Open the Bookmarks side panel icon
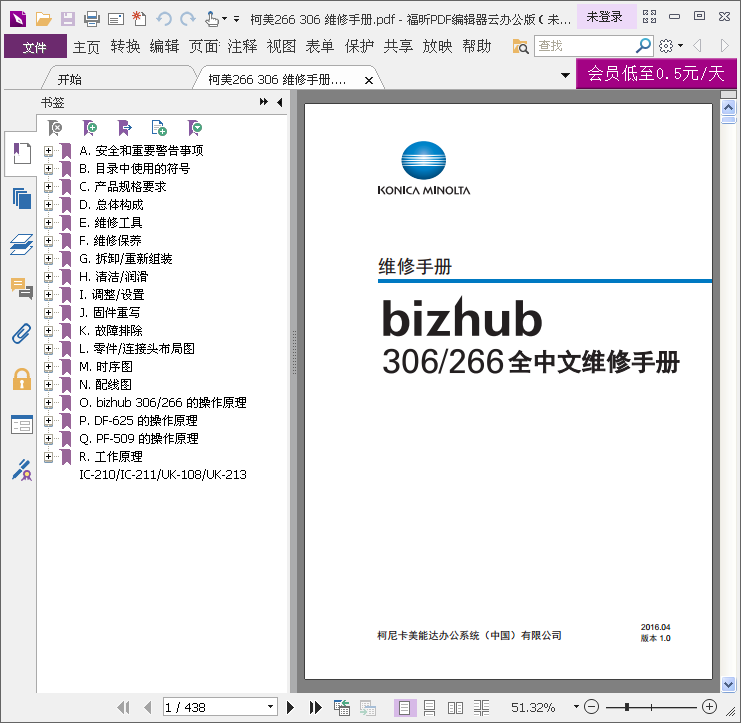The width and height of the screenshot is (741, 723). pos(22,153)
